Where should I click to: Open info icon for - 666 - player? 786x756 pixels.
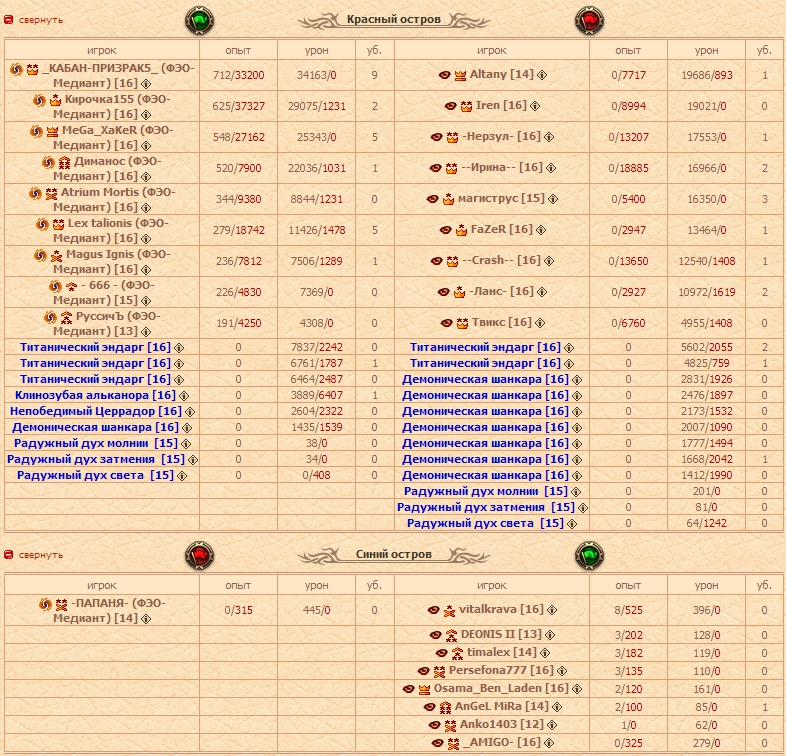click(146, 301)
